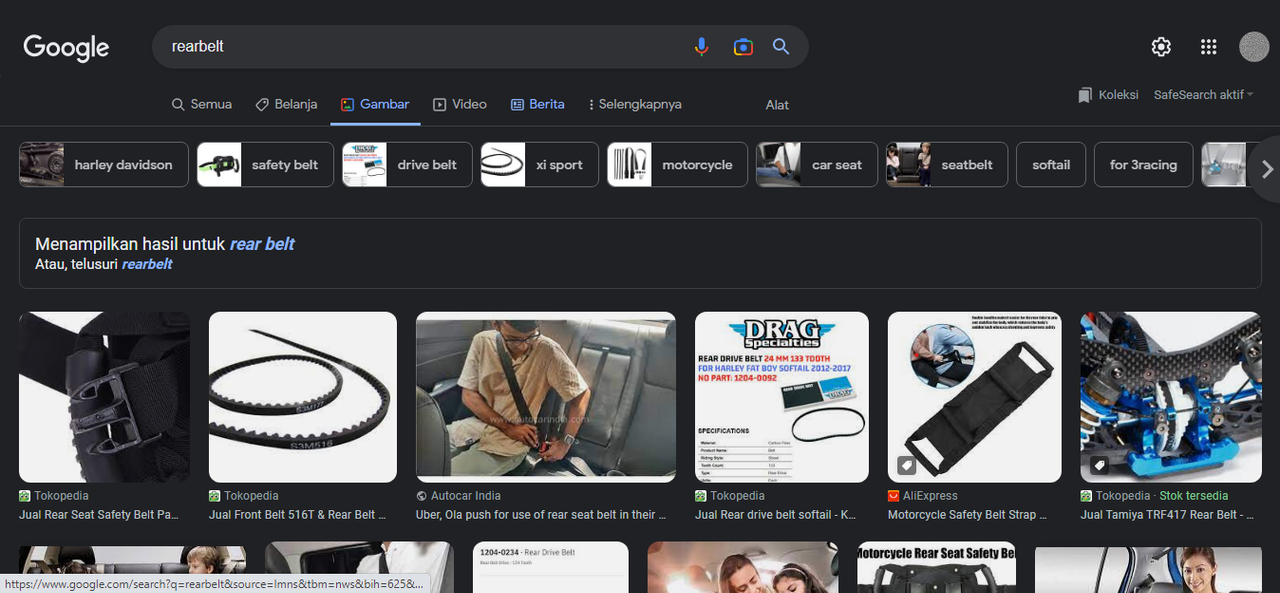Open Motorcycle Rear Seat Safety Belt image

[x=936, y=567]
